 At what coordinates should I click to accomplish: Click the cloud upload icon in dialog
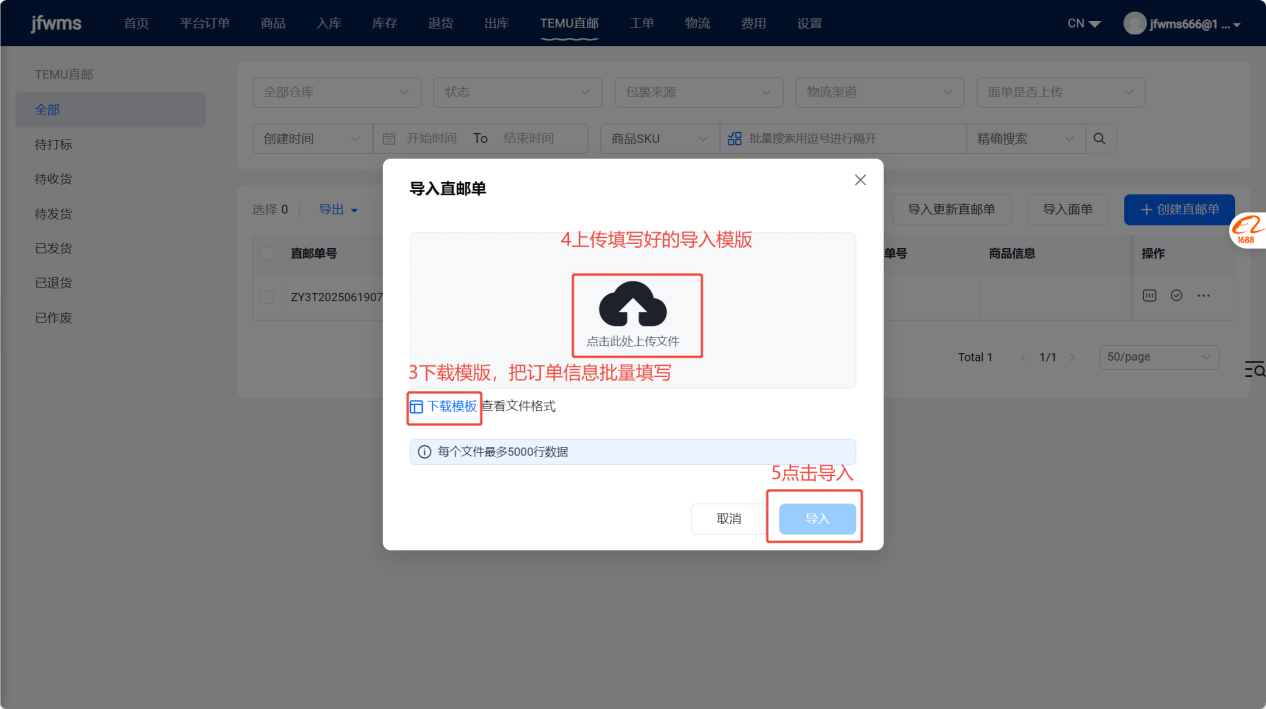tap(632, 305)
